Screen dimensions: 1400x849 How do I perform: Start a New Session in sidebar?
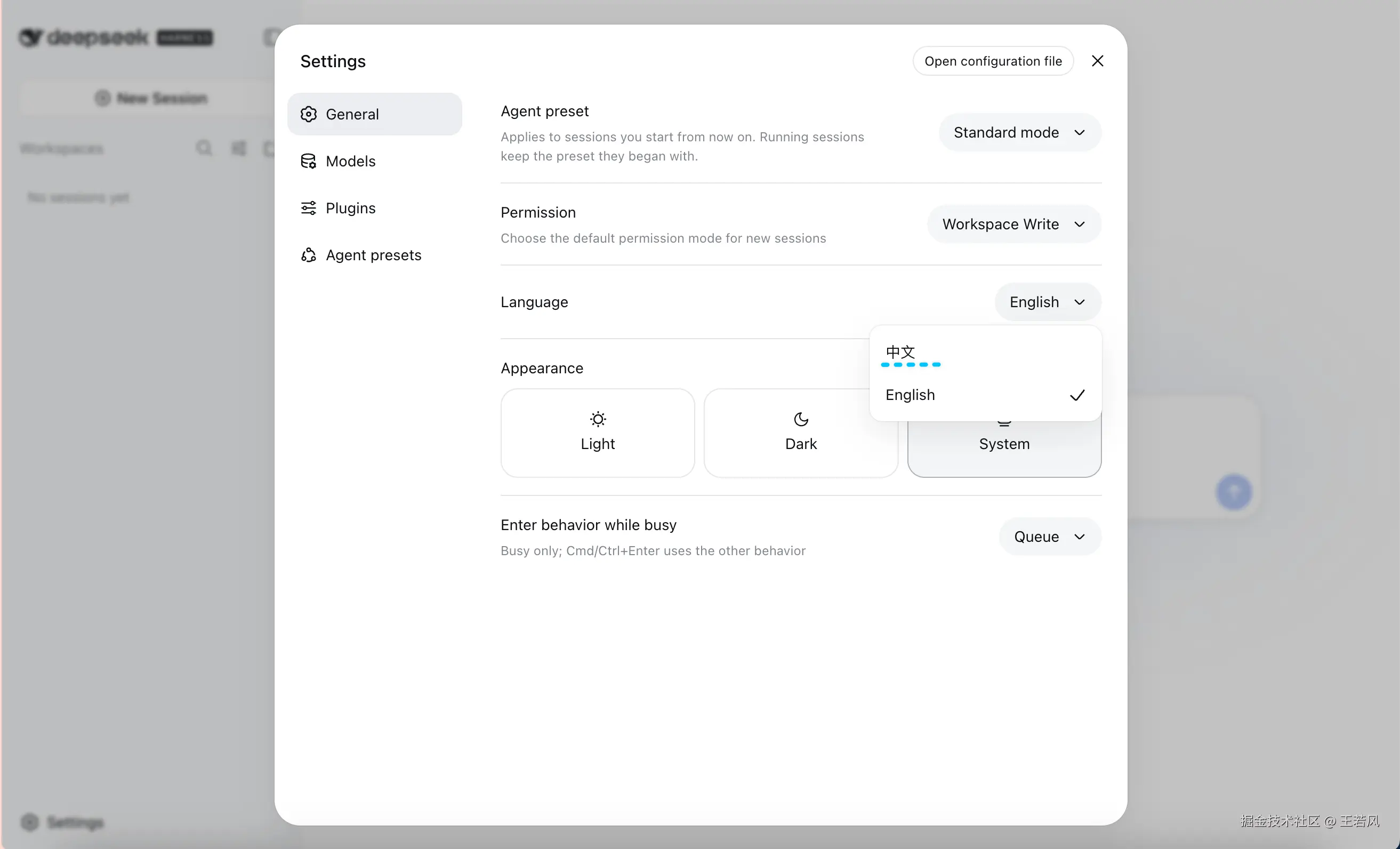[151, 98]
